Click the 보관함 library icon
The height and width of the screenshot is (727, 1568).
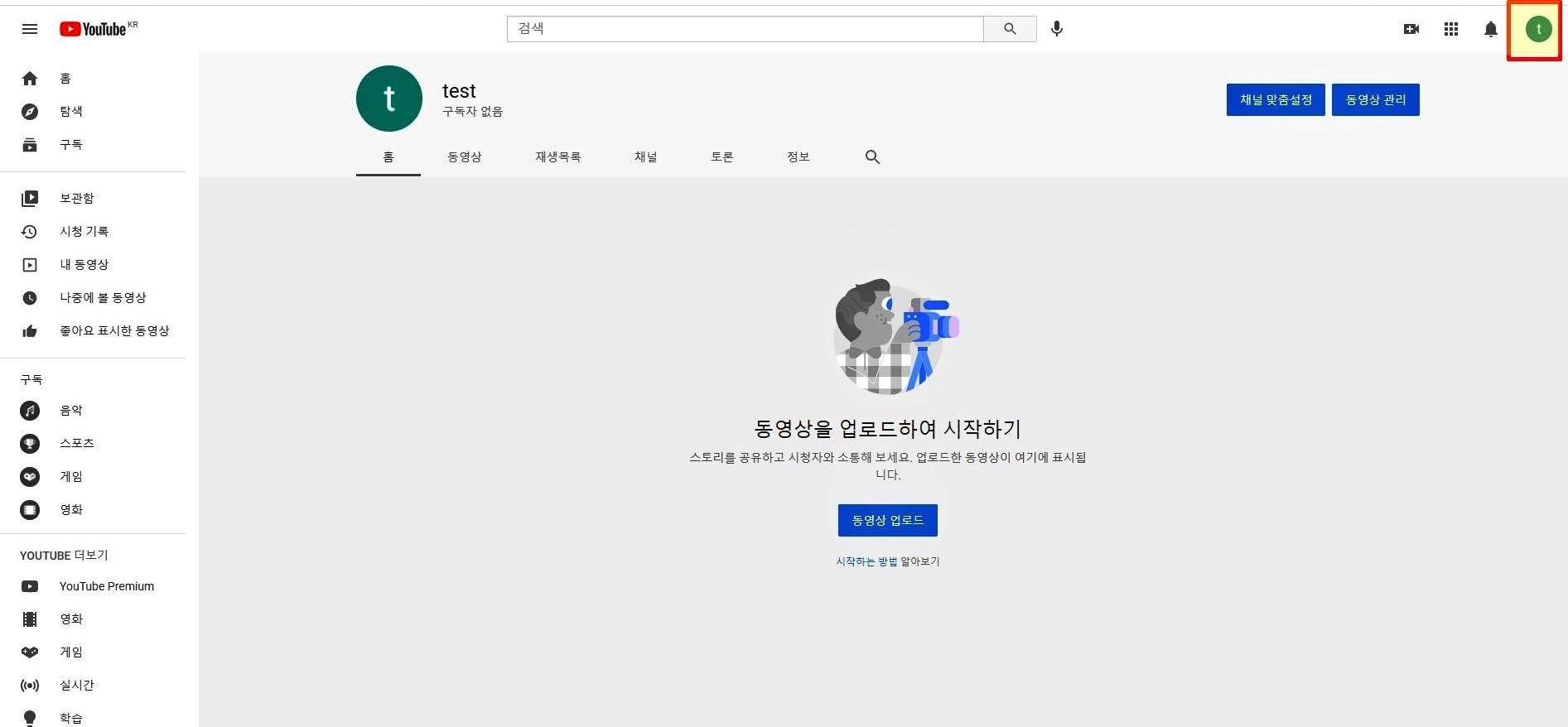[x=30, y=199]
